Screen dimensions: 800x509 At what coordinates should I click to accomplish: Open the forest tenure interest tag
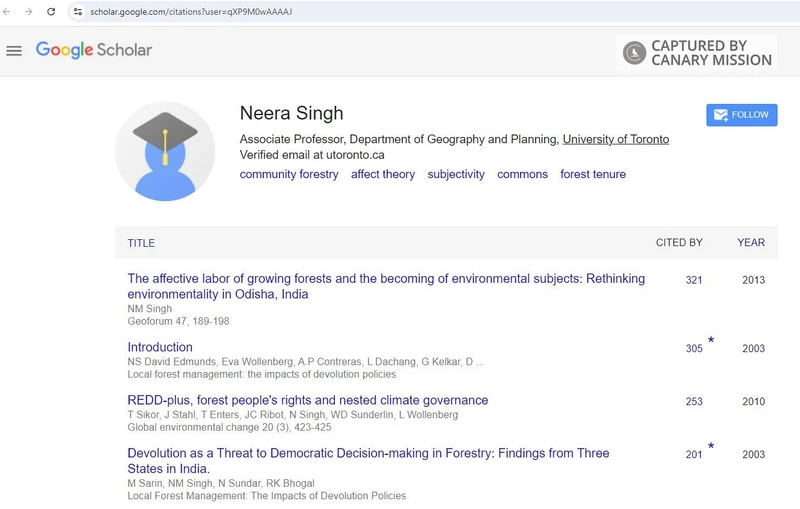pyautogui.click(x=592, y=174)
